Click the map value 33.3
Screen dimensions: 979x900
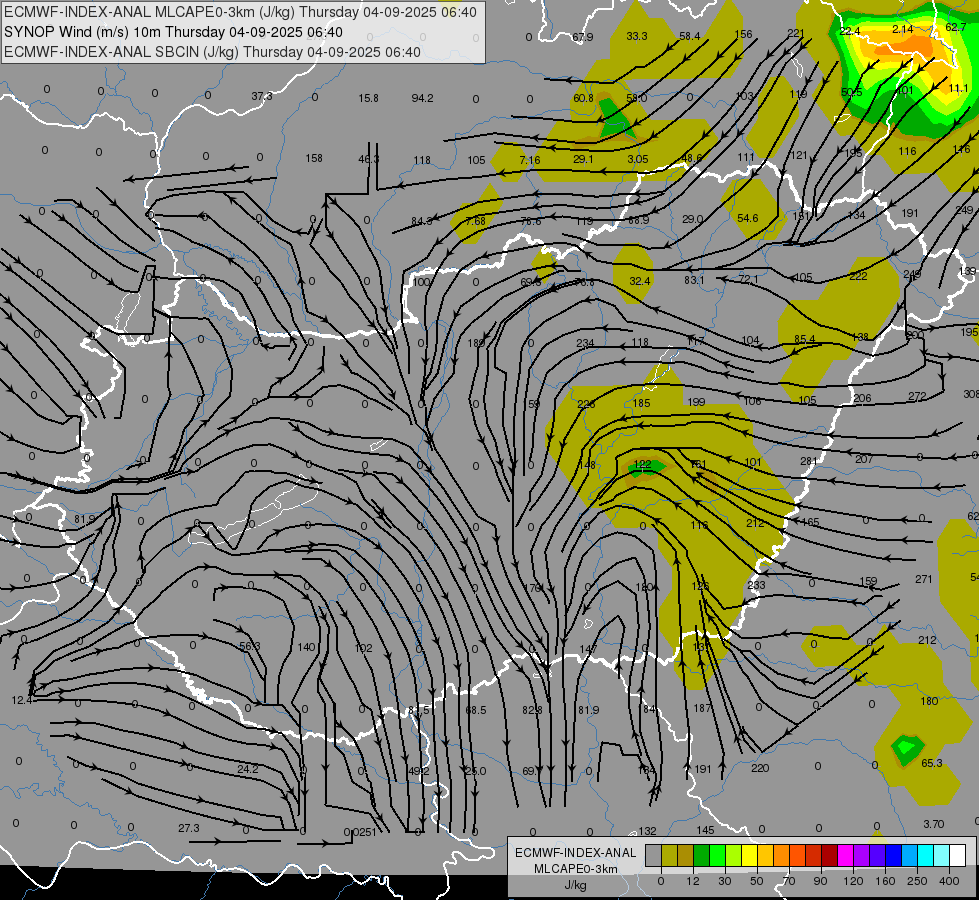pyautogui.click(x=637, y=36)
